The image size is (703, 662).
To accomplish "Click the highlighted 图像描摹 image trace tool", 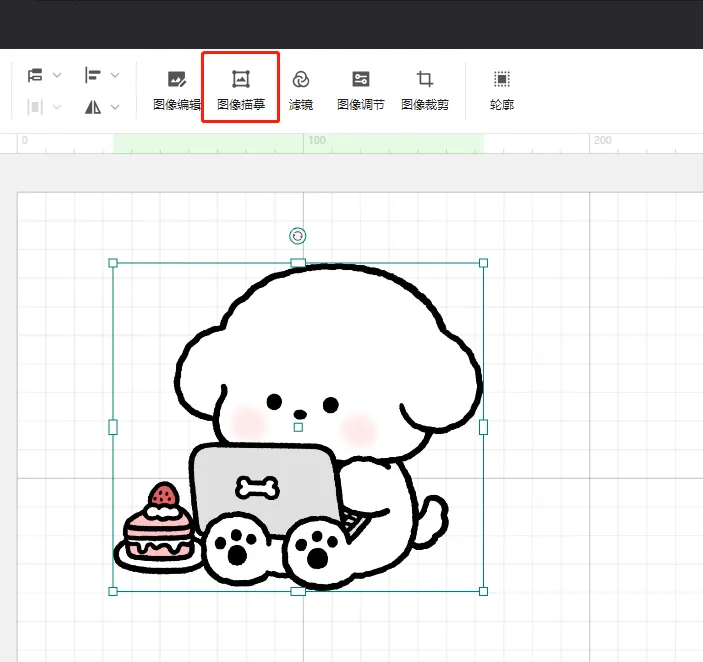I will click(x=240, y=89).
